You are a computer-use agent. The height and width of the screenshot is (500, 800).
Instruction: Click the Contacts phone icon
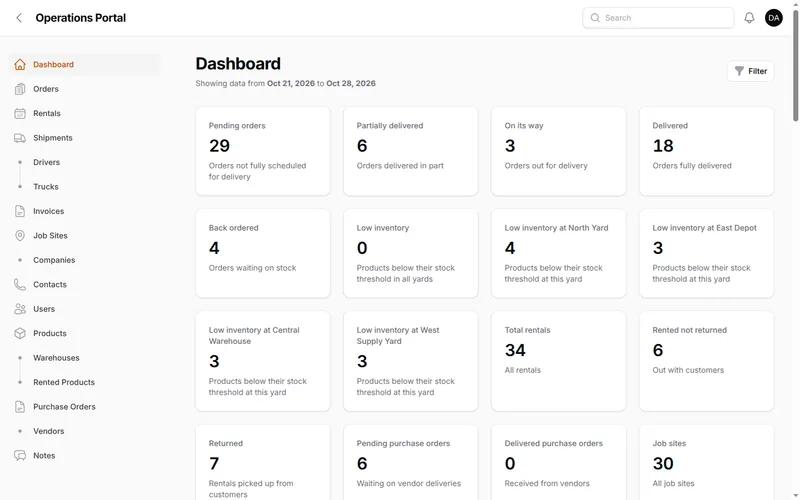tap(20, 285)
